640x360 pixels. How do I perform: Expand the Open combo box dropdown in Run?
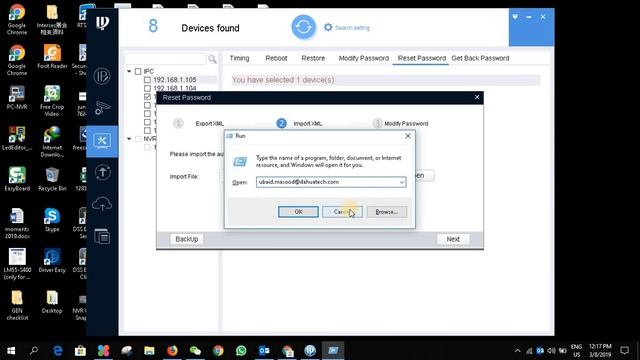[x=402, y=182]
